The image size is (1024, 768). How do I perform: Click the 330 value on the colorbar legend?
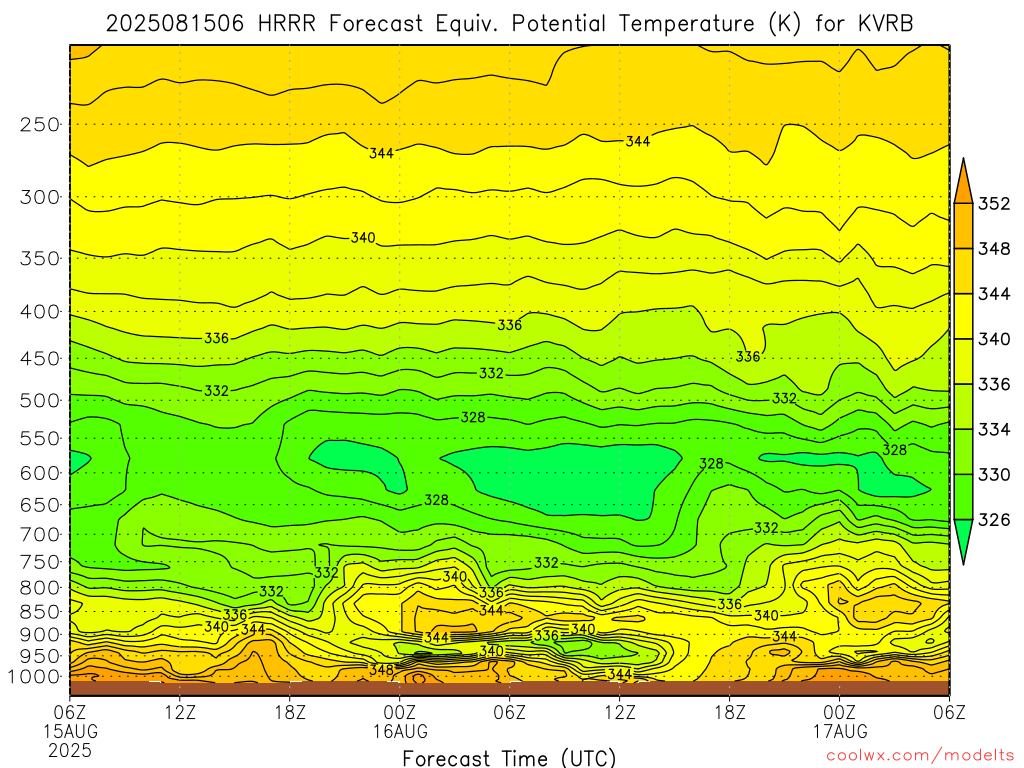tap(994, 474)
